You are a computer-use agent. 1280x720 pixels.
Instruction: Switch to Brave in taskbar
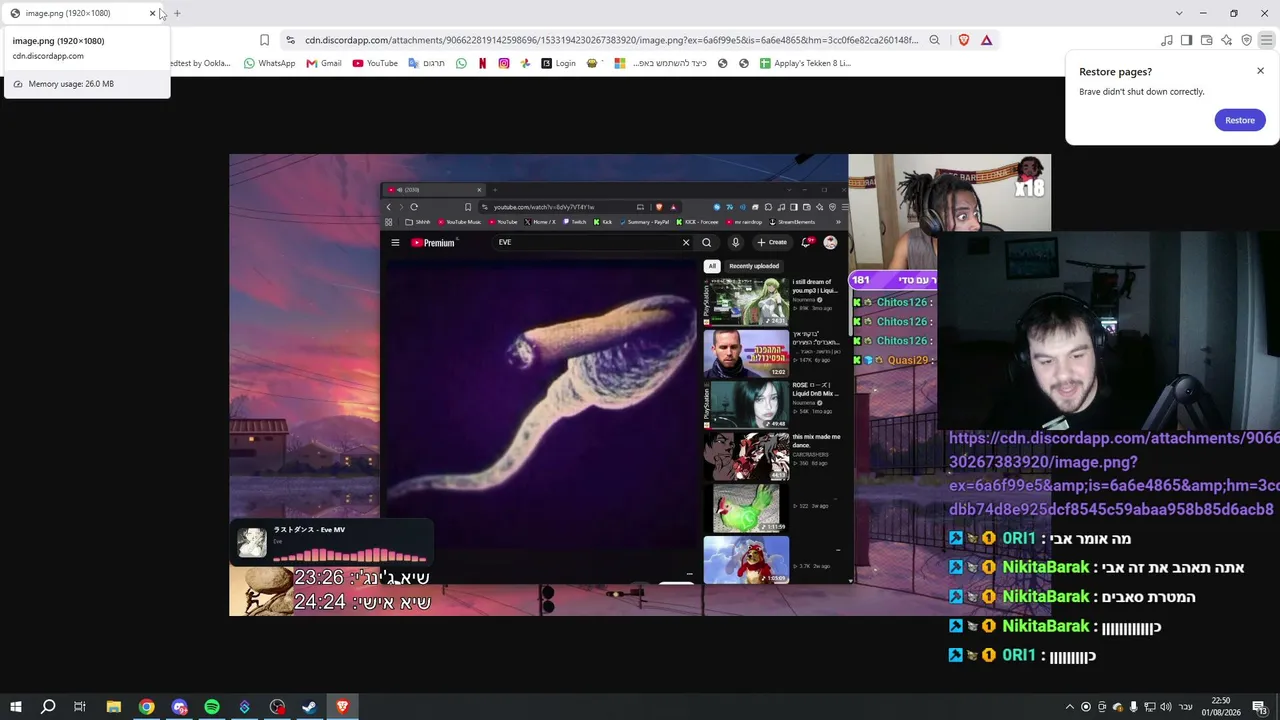pos(342,707)
